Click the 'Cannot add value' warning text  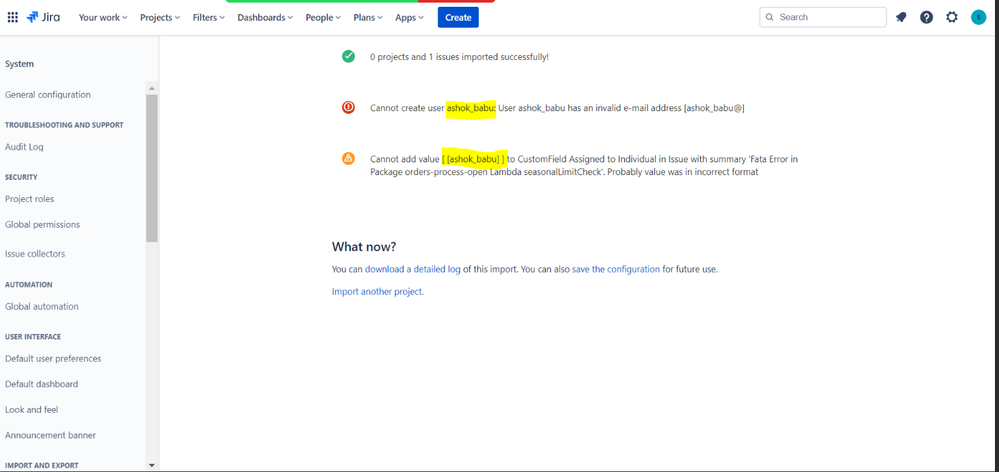(584, 165)
